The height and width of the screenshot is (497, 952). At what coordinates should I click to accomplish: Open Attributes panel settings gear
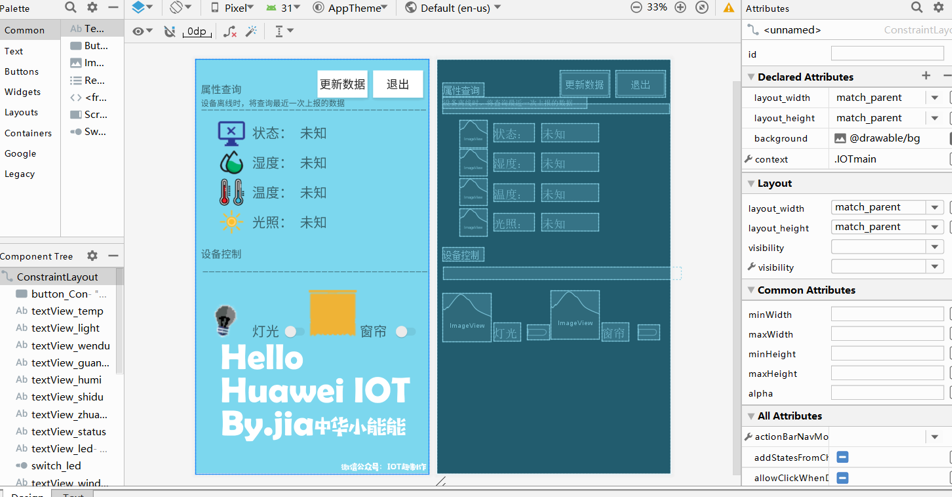pyautogui.click(x=939, y=7)
